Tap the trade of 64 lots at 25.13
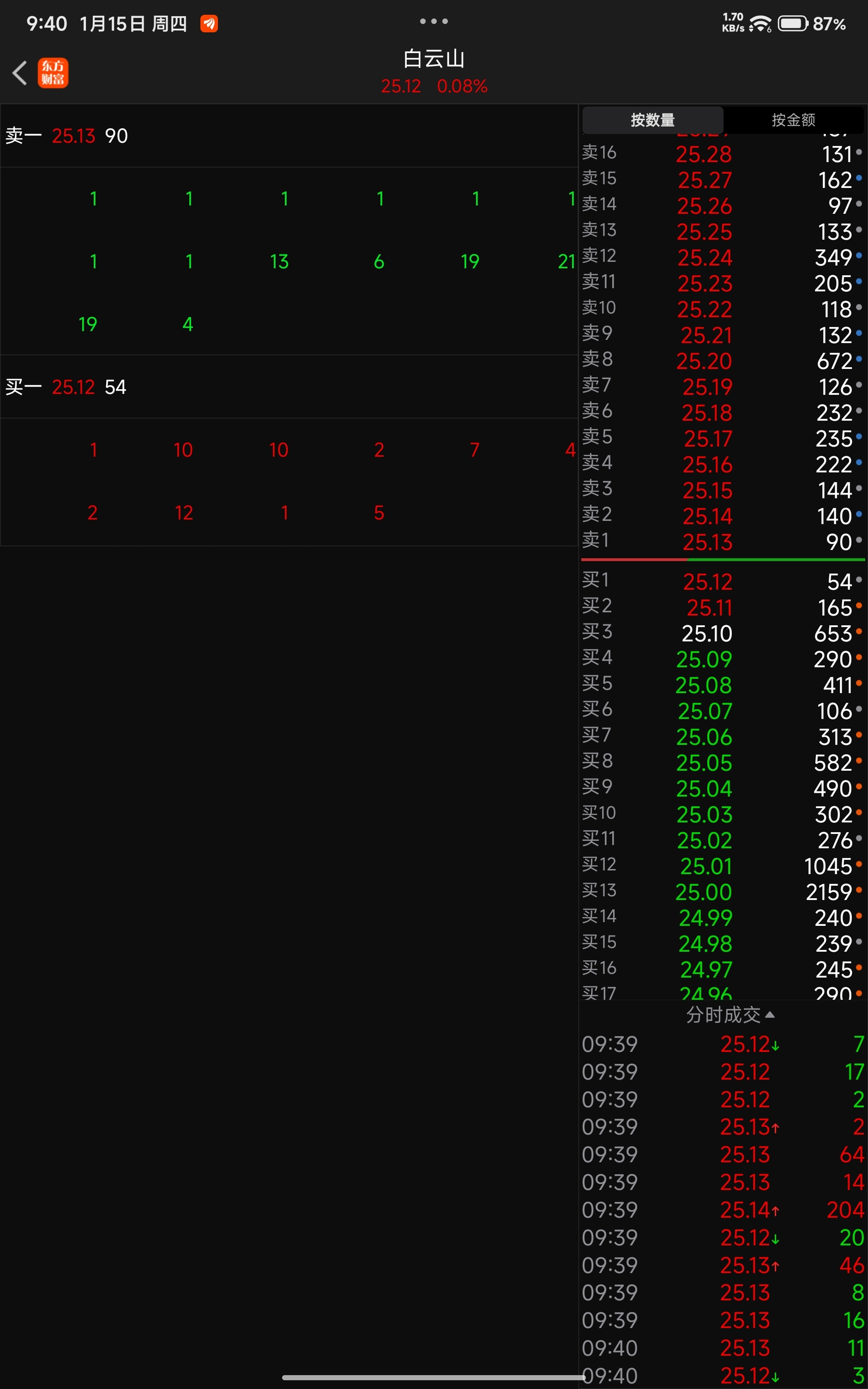868x1389 pixels. pos(723,1154)
